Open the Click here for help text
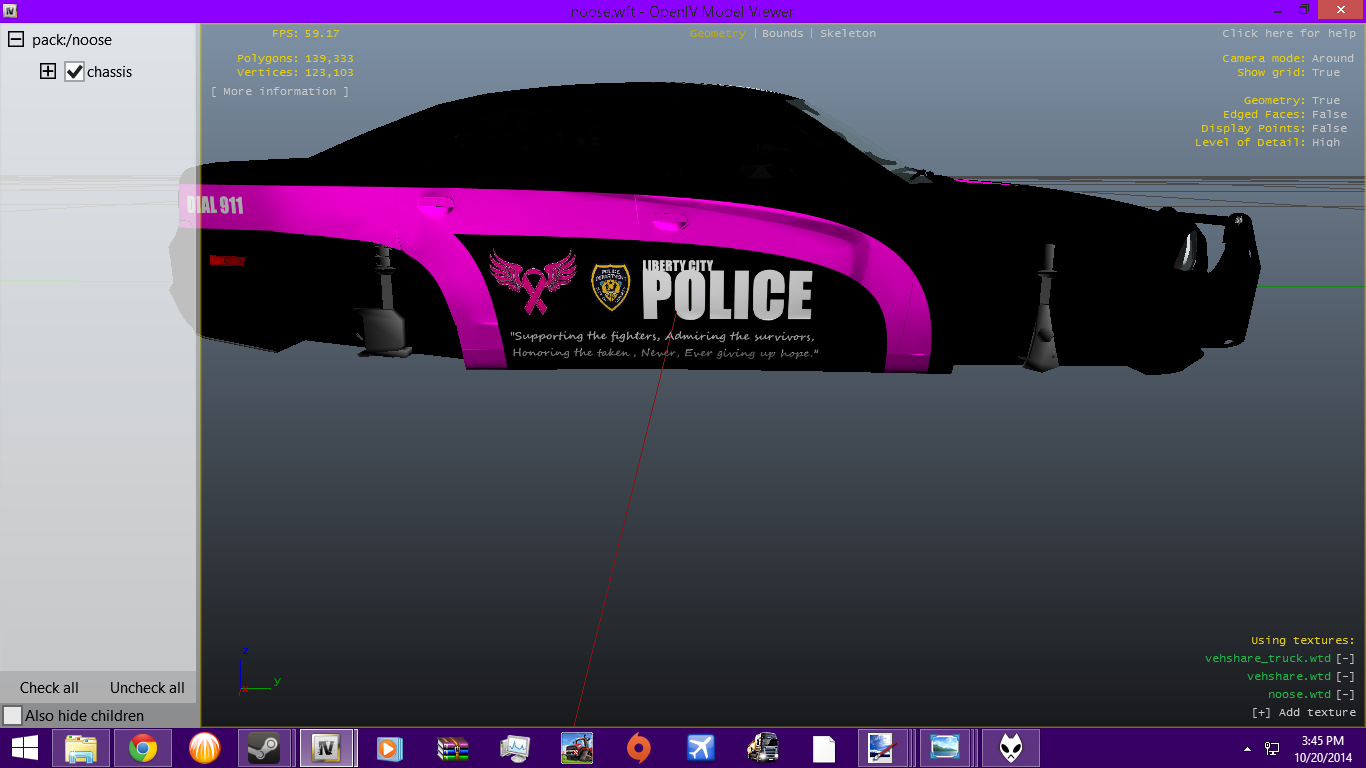Screen dimensions: 1366x768 pyautogui.click(x=1288, y=34)
